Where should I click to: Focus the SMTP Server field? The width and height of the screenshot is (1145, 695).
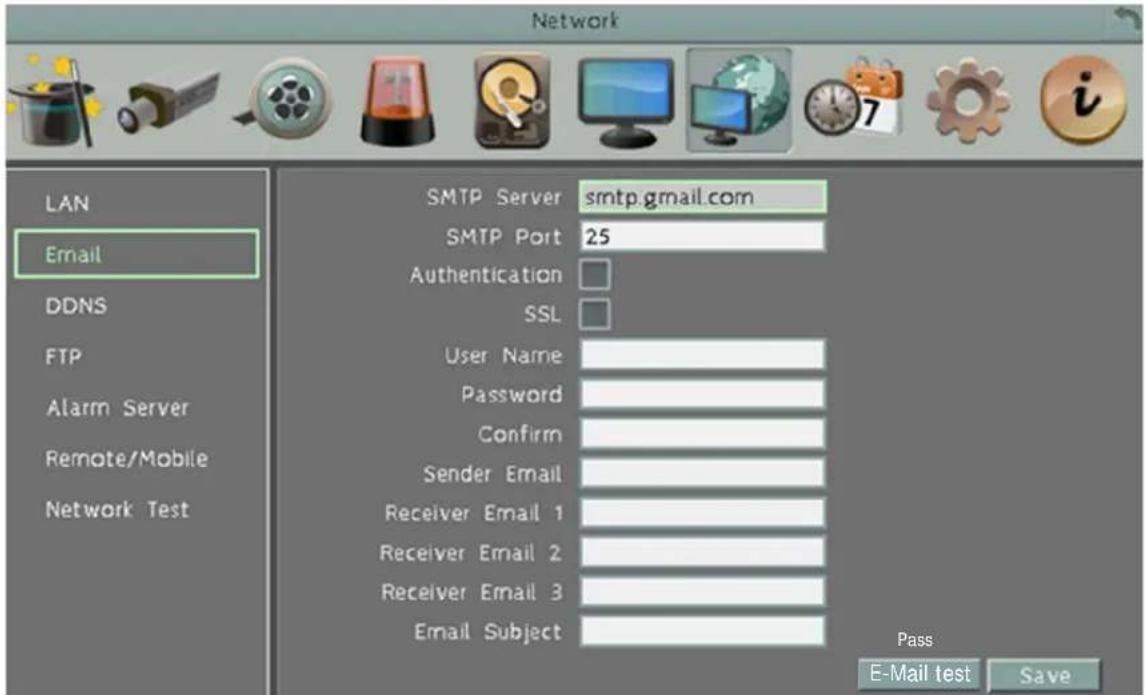(702, 197)
